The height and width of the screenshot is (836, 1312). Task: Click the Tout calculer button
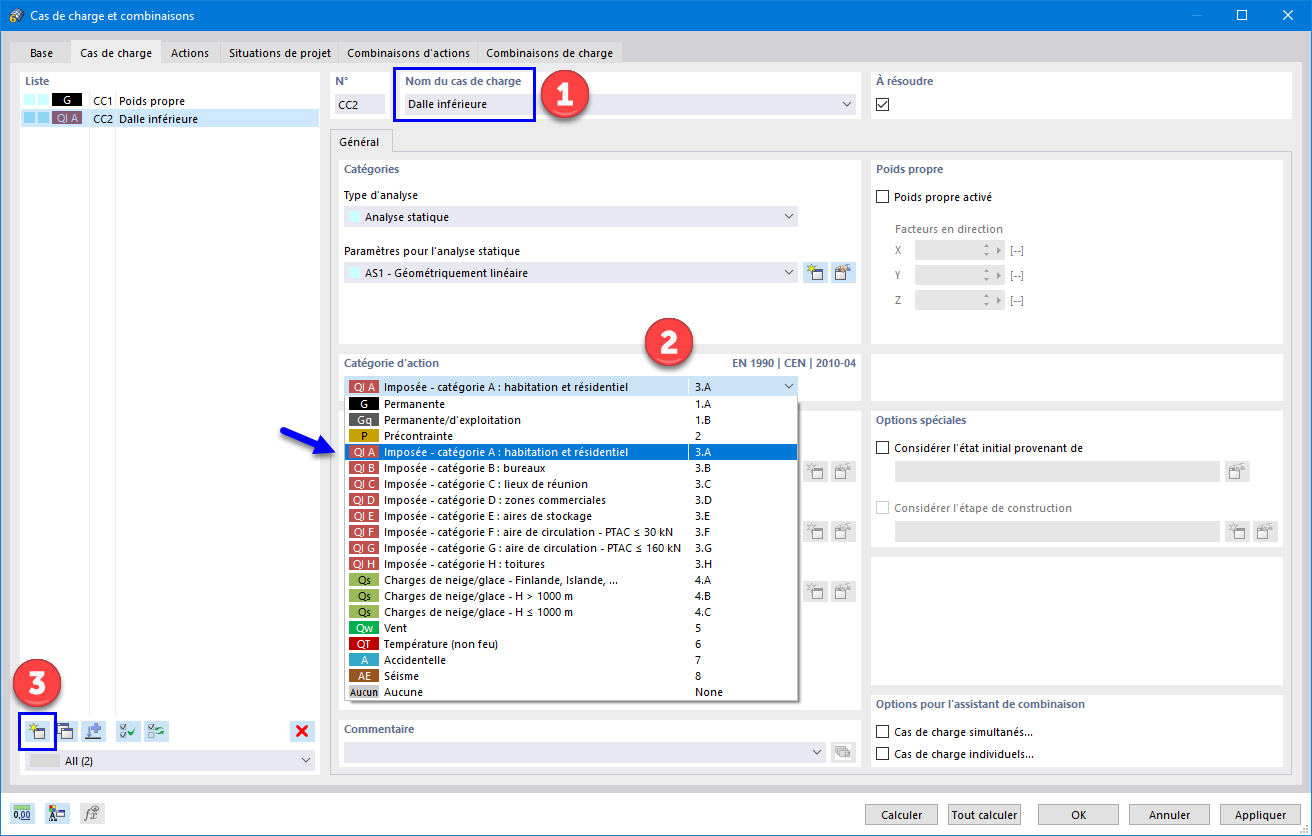(985, 815)
